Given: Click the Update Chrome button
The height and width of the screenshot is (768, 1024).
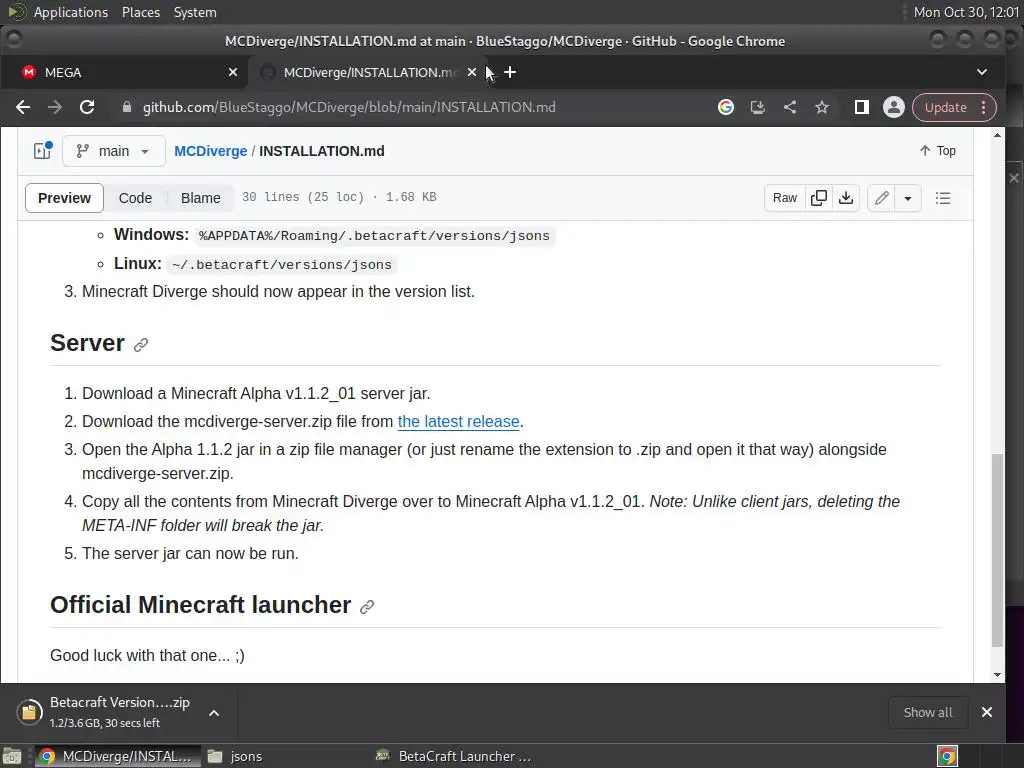Looking at the screenshot, I should point(946,107).
